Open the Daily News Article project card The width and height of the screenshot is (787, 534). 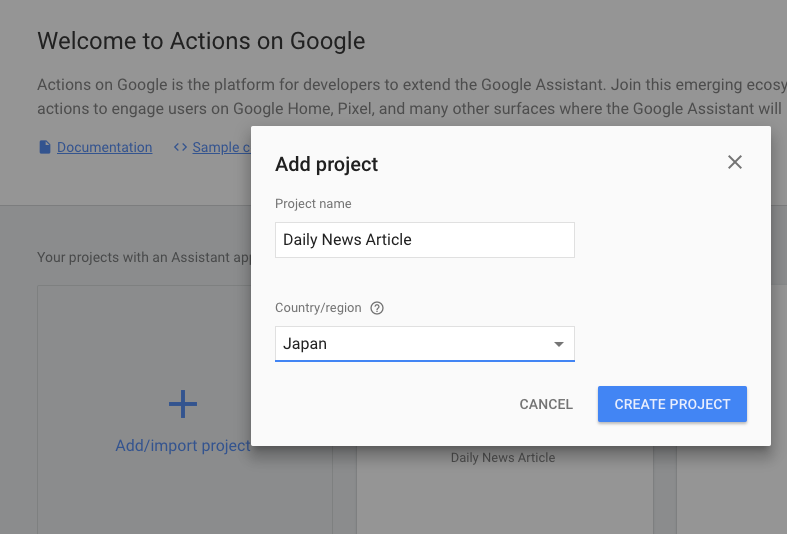[x=505, y=489]
